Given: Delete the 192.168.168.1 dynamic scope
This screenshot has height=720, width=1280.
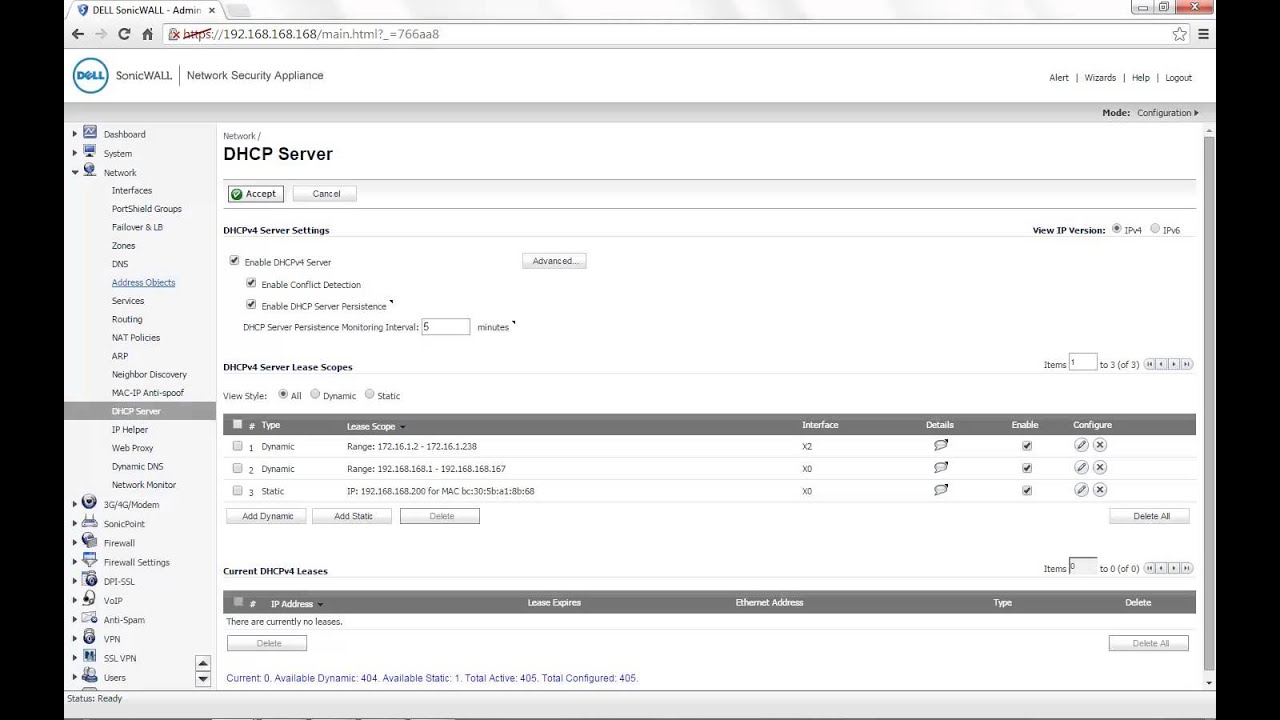Looking at the screenshot, I should pos(1100,467).
